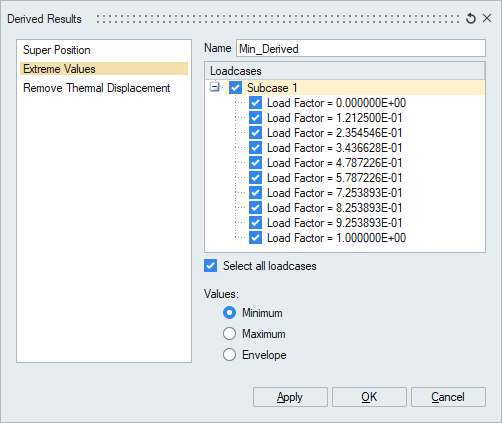Collapse the Subcase 1 tree node
502x423 pixels.
(x=215, y=87)
